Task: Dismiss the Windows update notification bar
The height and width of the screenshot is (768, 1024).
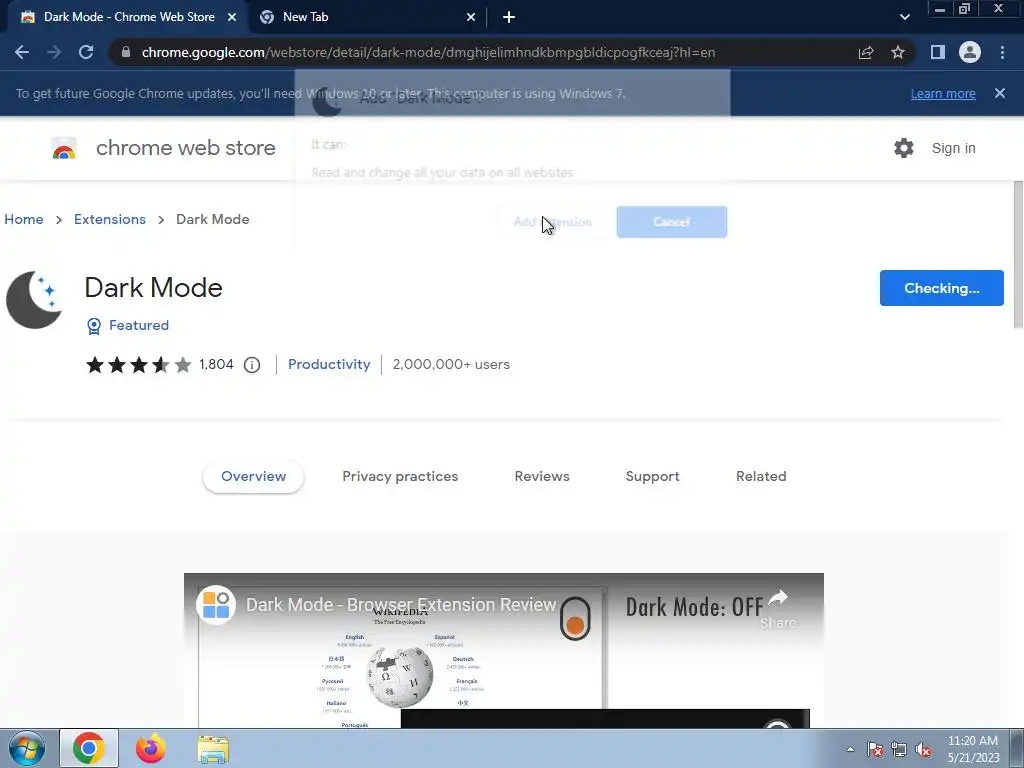Action: click(1000, 93)
